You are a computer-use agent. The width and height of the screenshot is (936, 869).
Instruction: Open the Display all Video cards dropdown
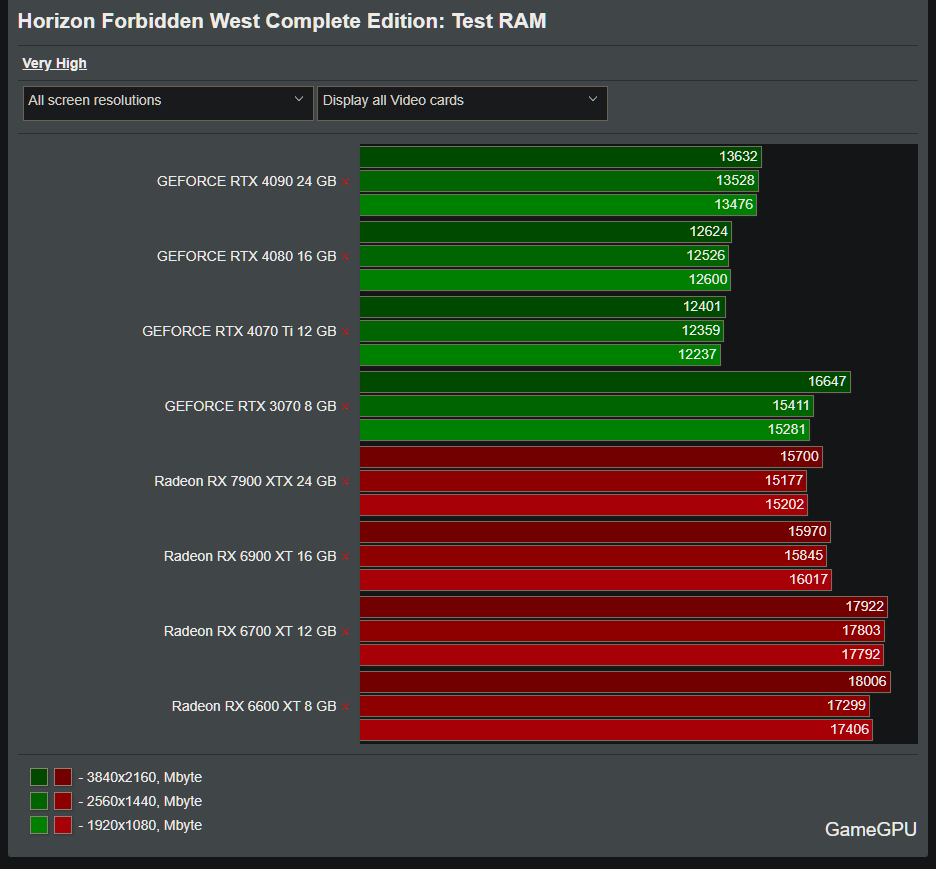[x=462, y=103]
